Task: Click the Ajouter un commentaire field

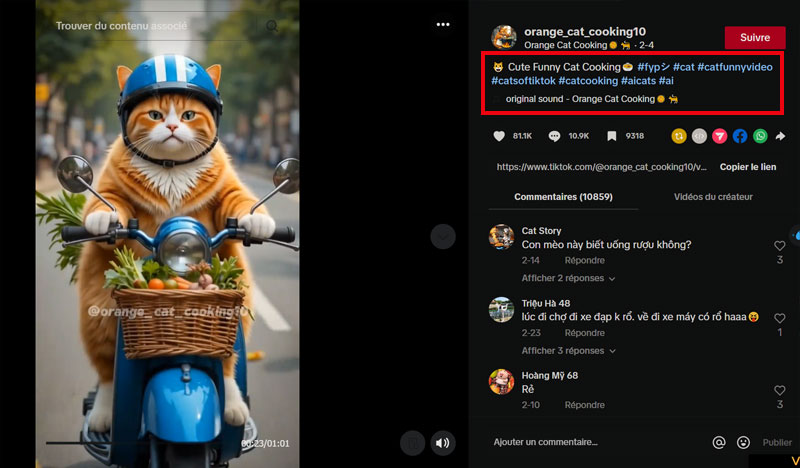Action: point(598,442)
